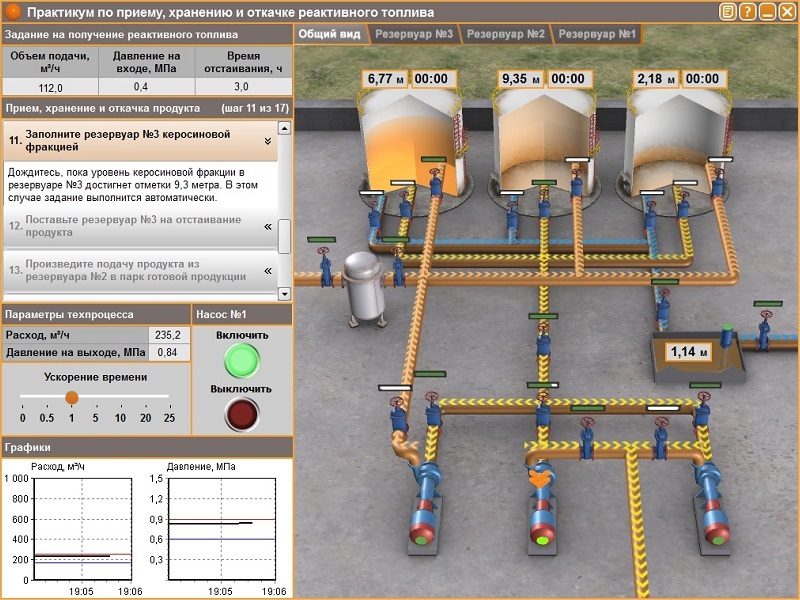Click the silver filter vessel

(x=363, y=288)
